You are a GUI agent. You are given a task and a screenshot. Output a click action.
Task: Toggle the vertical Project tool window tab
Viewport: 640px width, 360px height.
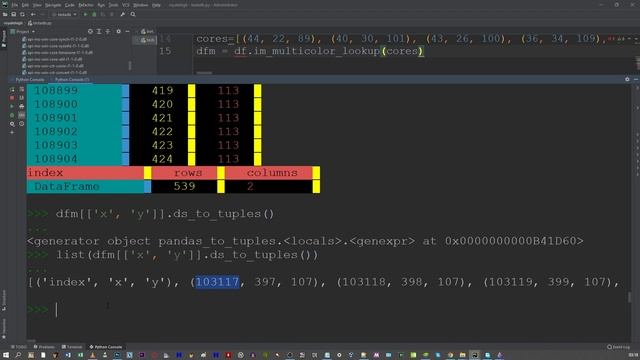click(4, 38)
